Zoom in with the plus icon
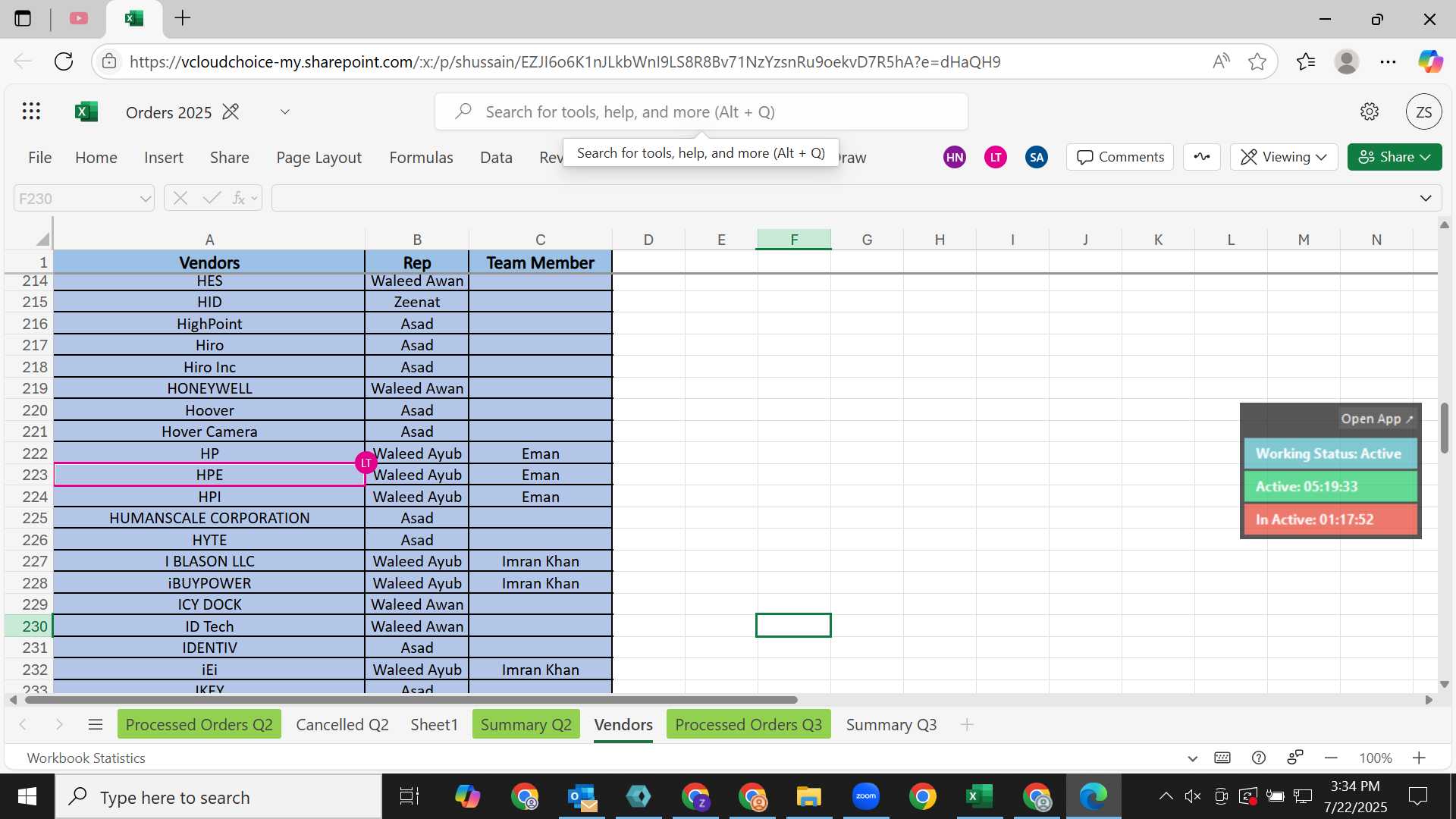 [1419, 758]
